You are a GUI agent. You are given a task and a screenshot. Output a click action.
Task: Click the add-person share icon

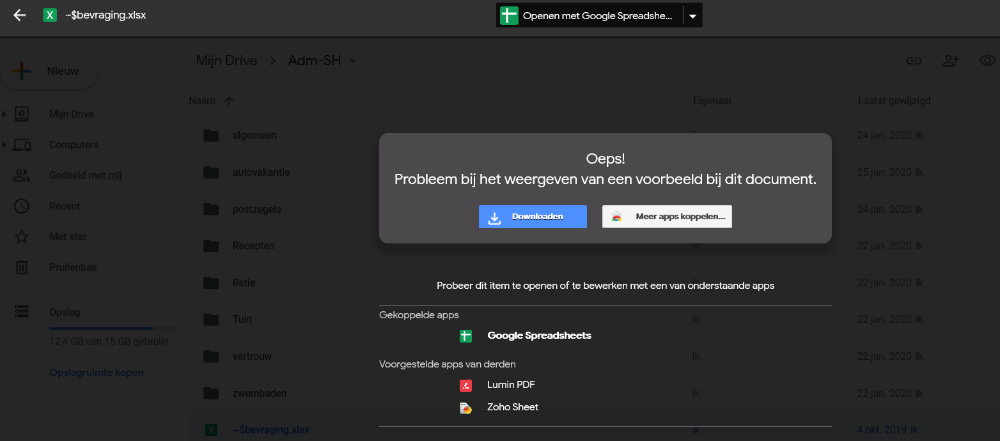click(950, 61)
